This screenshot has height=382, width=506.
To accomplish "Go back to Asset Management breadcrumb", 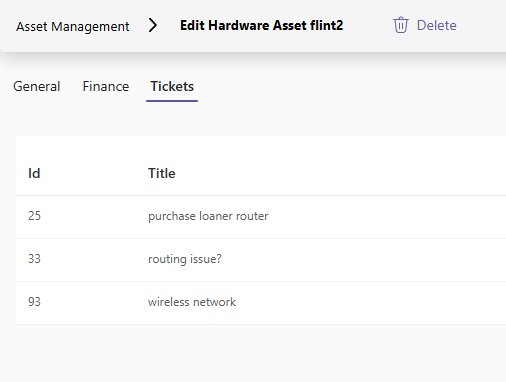I will 73,26.
